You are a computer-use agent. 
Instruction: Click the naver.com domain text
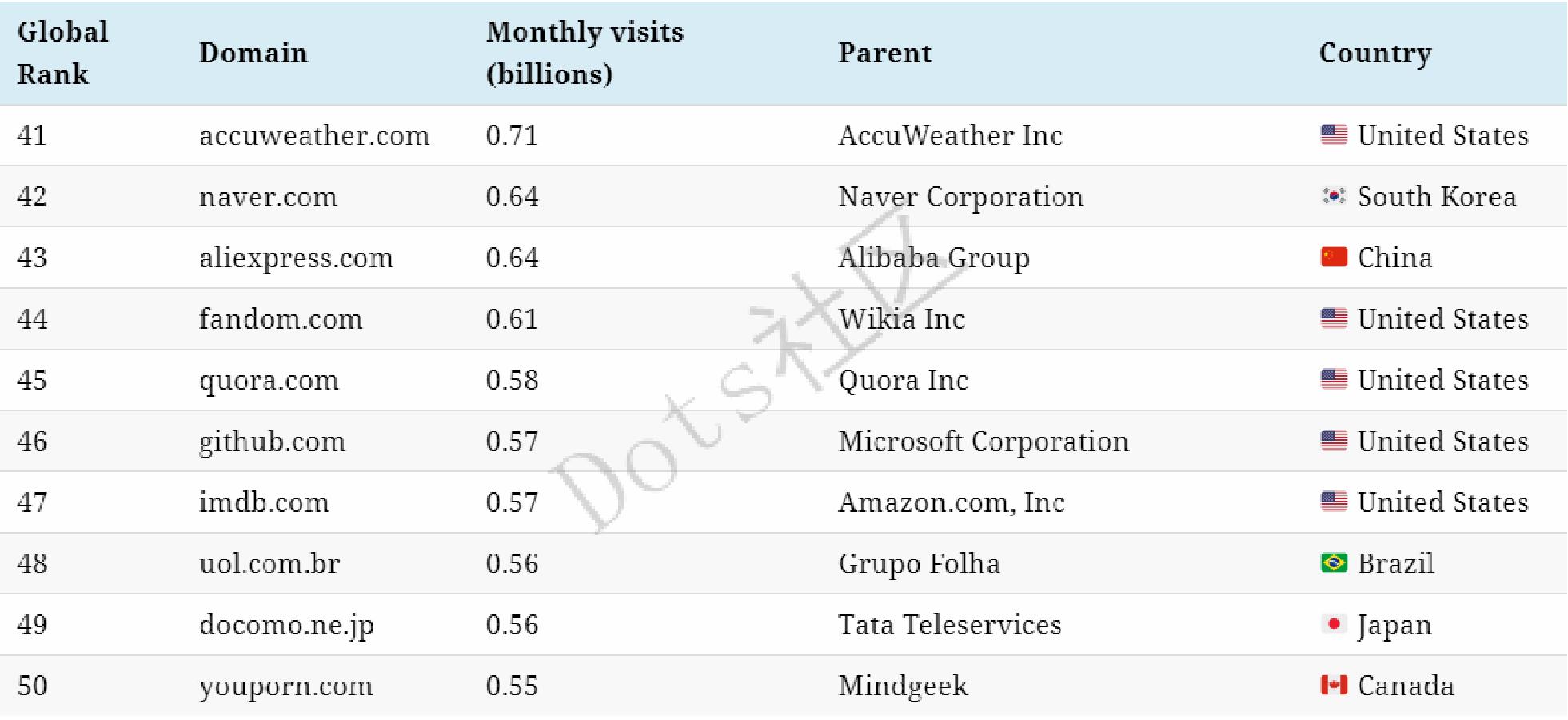(x=268, y=197)
